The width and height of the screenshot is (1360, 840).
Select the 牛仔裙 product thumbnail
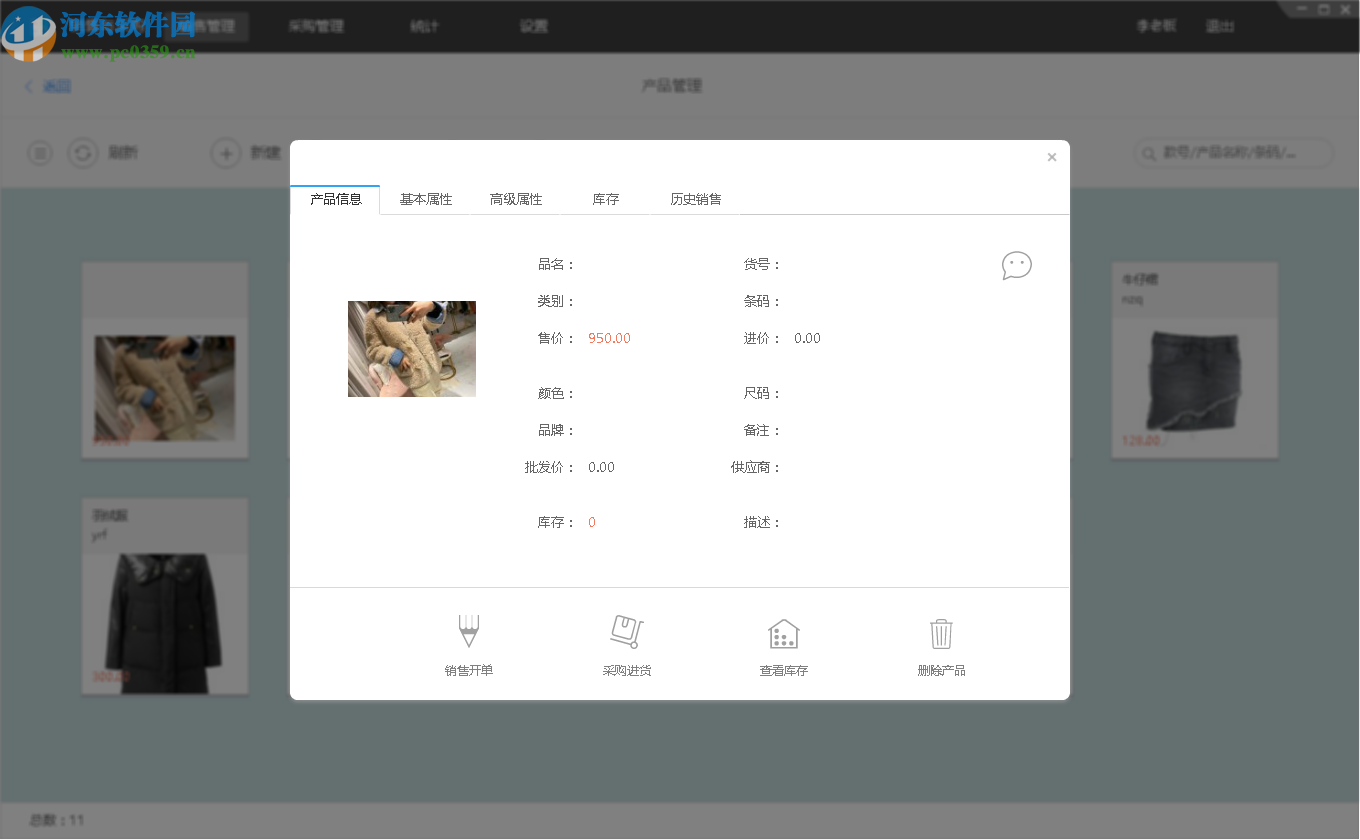1194,380
